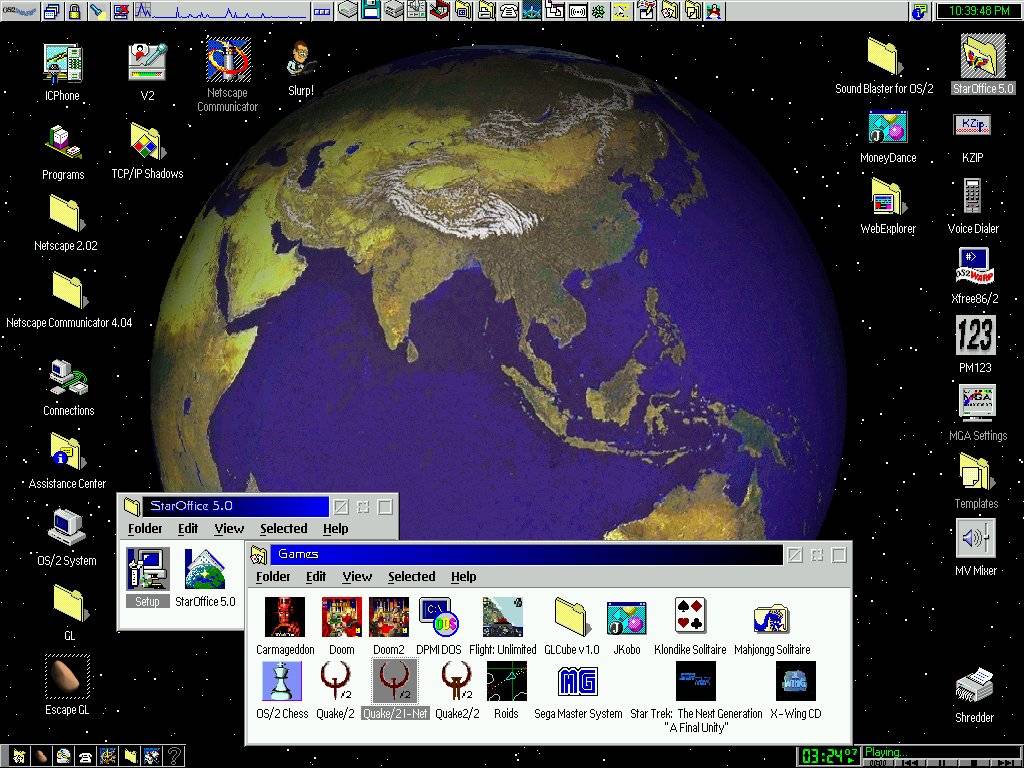This screenshot has width=1024, height=768.
Task: Open the ICPhone desktop icon
Action: click(63, 72)
